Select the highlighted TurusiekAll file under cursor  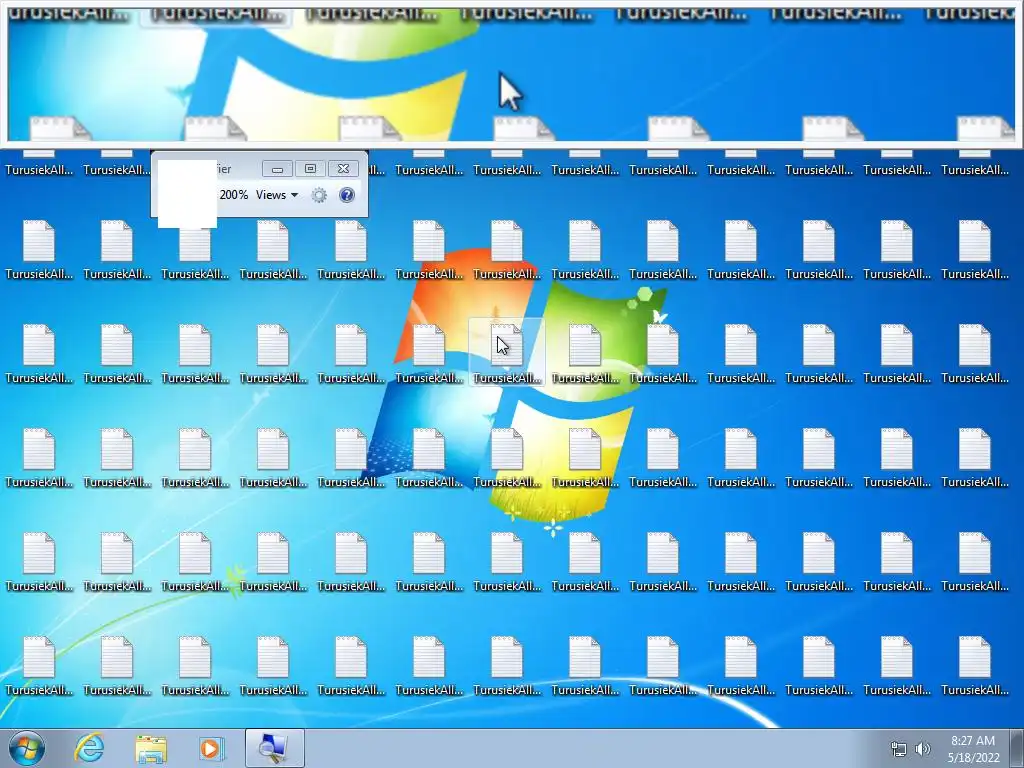(x=507, y=353)
